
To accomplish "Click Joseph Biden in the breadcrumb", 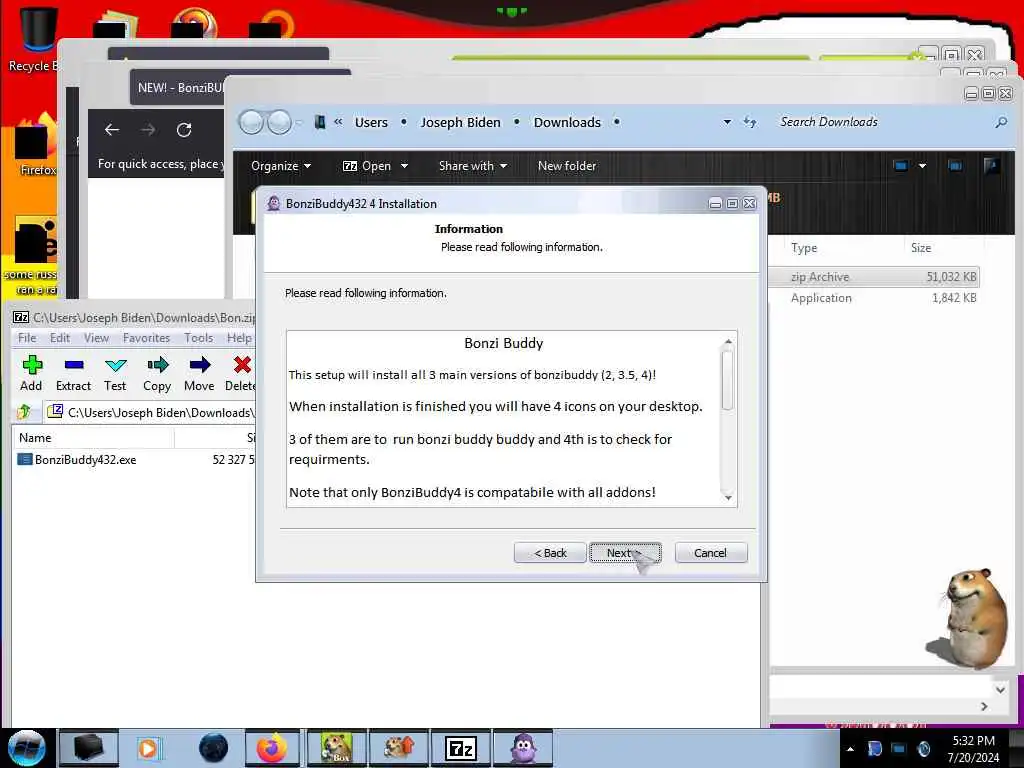I will pyautogui.click(x=460, y=122).
